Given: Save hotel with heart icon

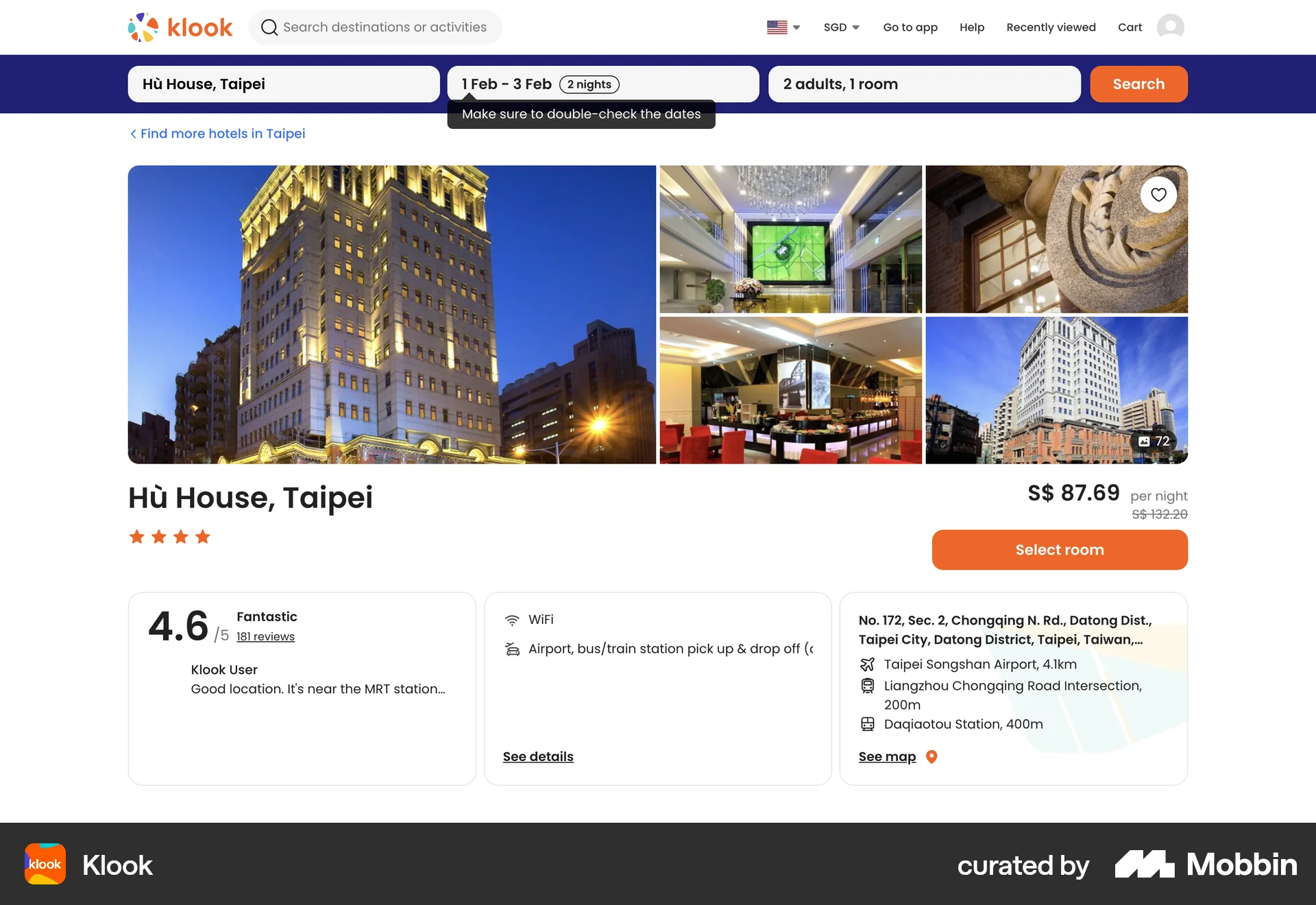Looking at the screenshot, I should click(x=1158, y=195).
